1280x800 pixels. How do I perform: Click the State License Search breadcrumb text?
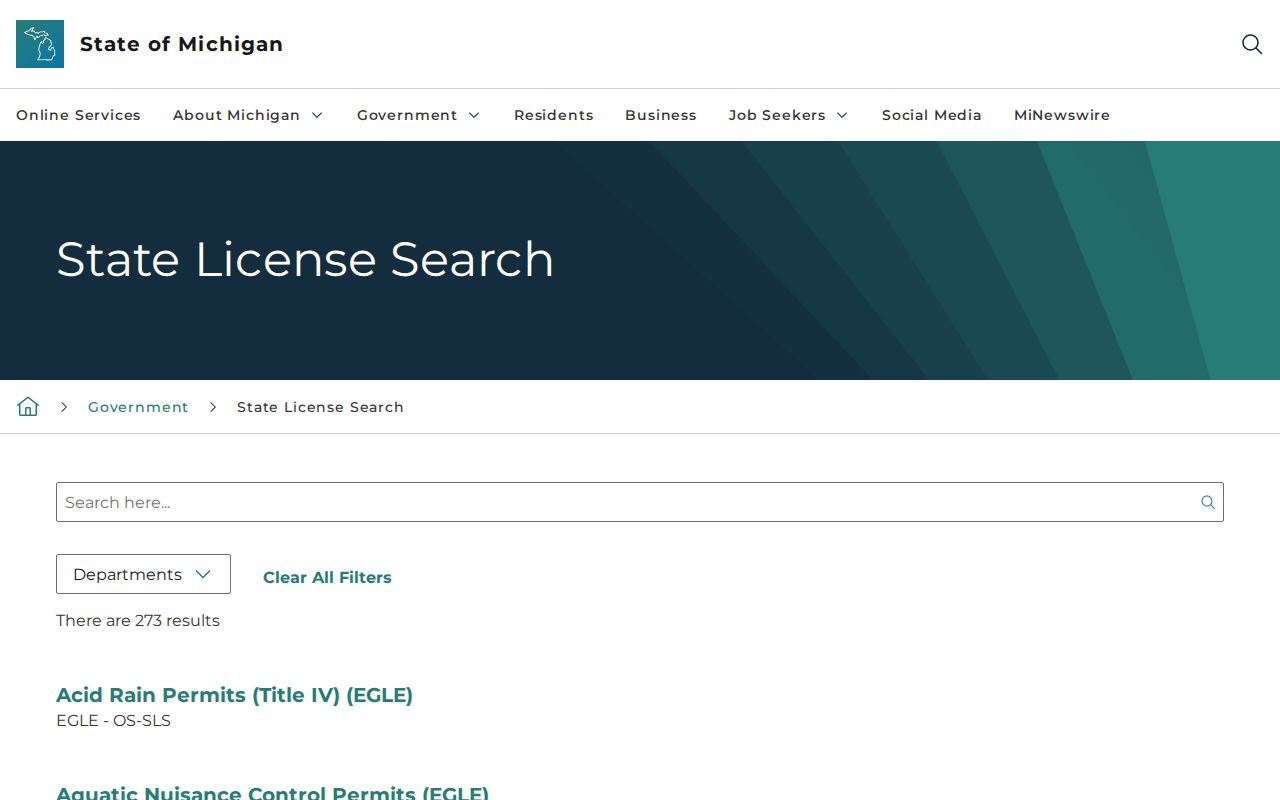[x=320, y=407]
